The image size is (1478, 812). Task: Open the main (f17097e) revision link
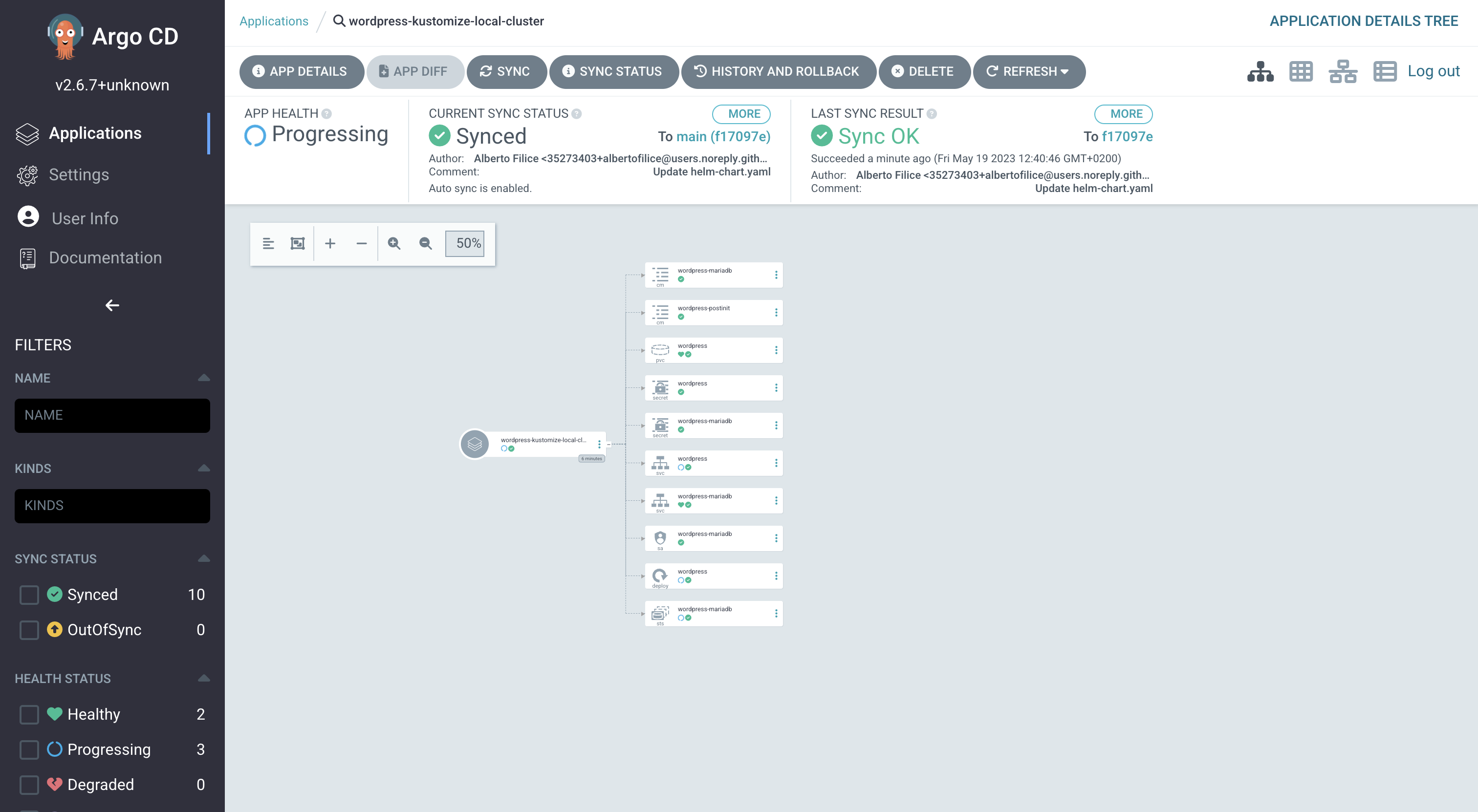[x=723, y=136]
